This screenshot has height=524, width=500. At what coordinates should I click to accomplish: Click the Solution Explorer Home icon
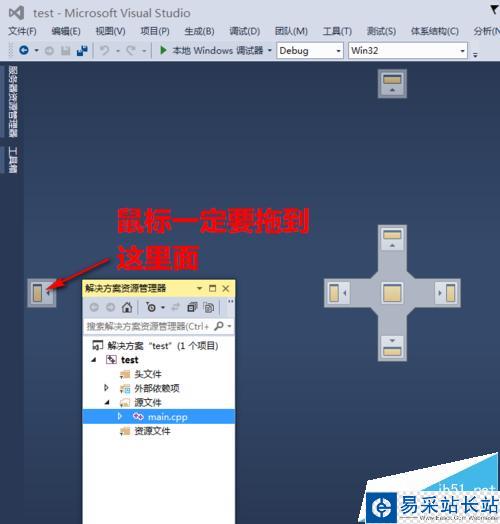click(127, 307)
